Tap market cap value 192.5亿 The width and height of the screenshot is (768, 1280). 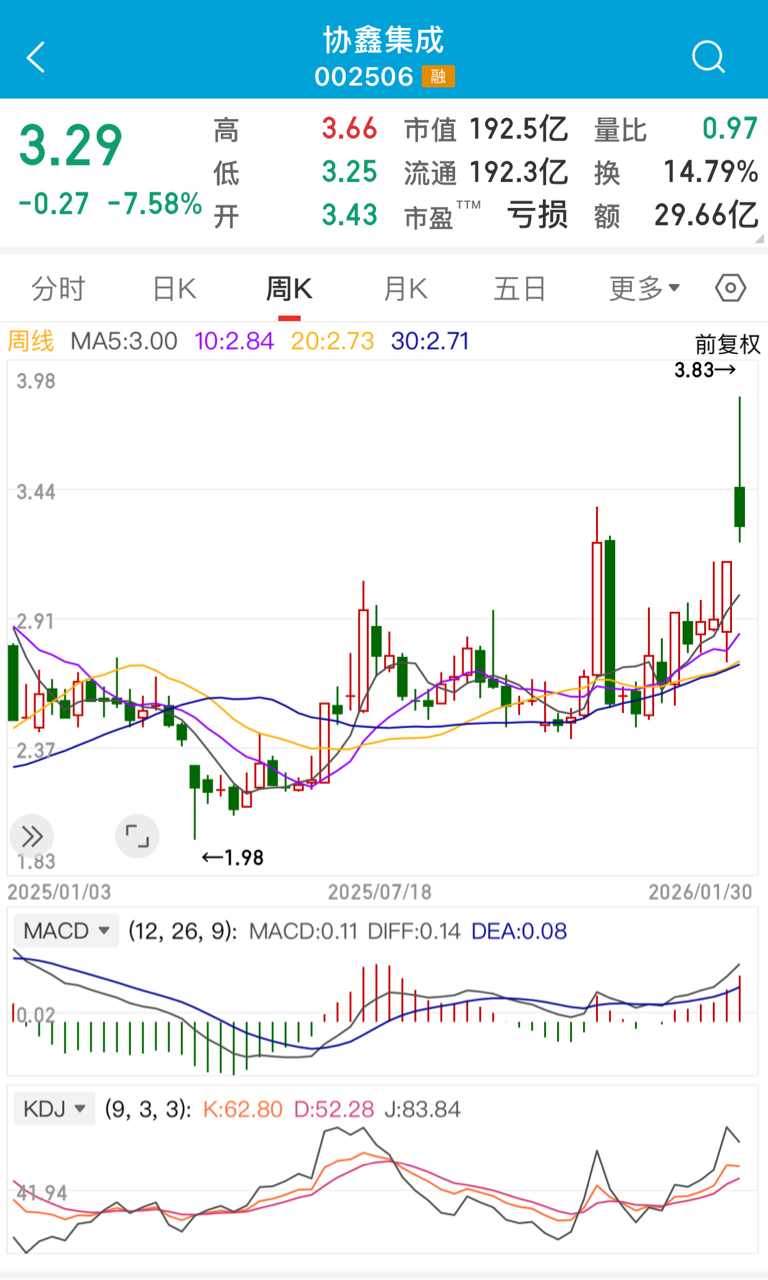coord(519,129)
